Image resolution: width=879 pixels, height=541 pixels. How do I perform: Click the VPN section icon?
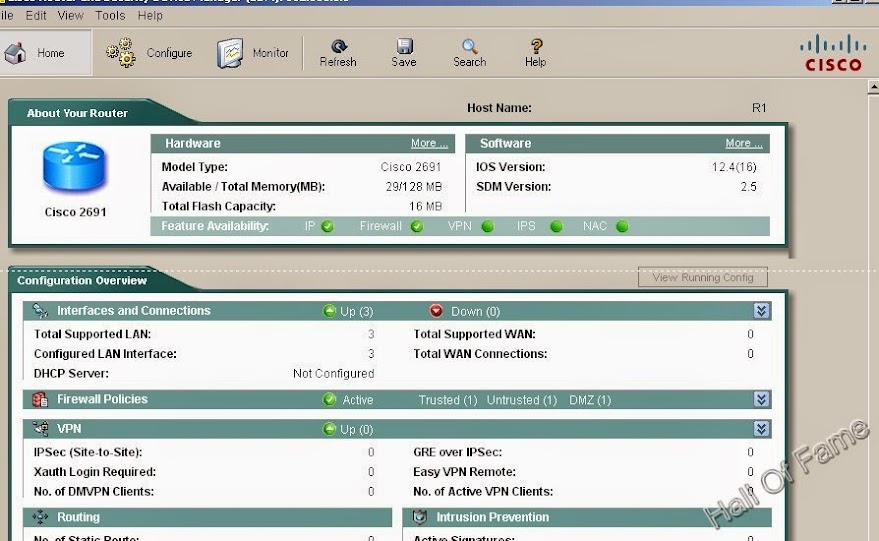(x=40, y=428)
